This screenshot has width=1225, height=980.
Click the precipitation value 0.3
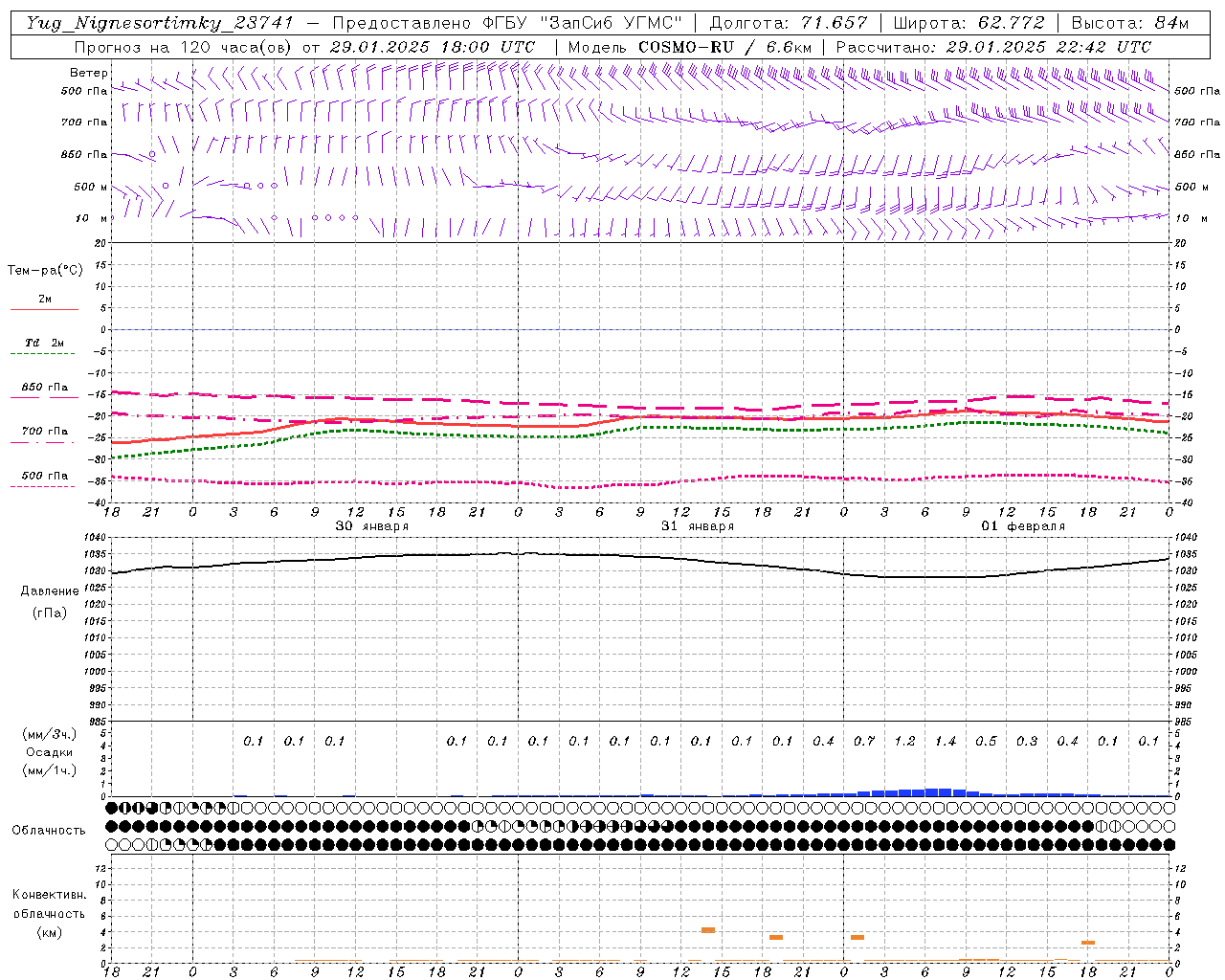pyautogui.click(x=1027, y=741)
